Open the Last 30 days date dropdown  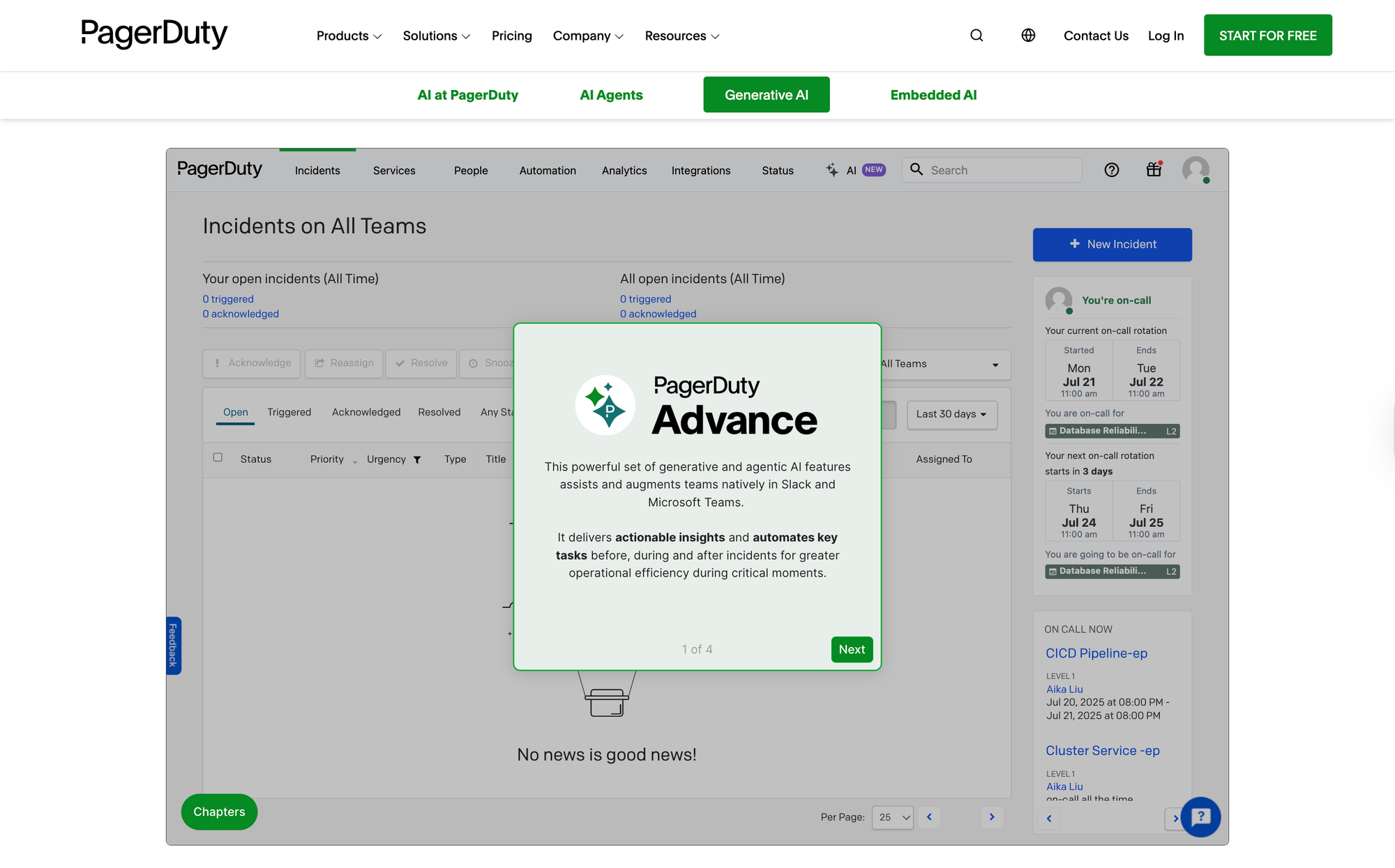click(x=951, y=414)
